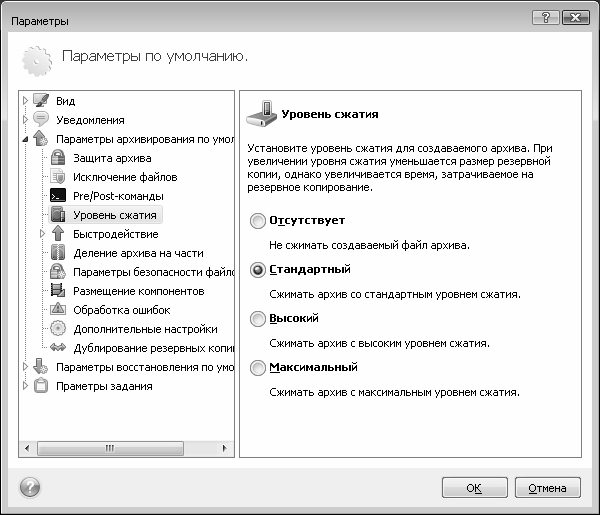The image size is (600, 515).
Task: Collapse Параметры архивирования по умолчанию node
Action: (x=25, y=139)
